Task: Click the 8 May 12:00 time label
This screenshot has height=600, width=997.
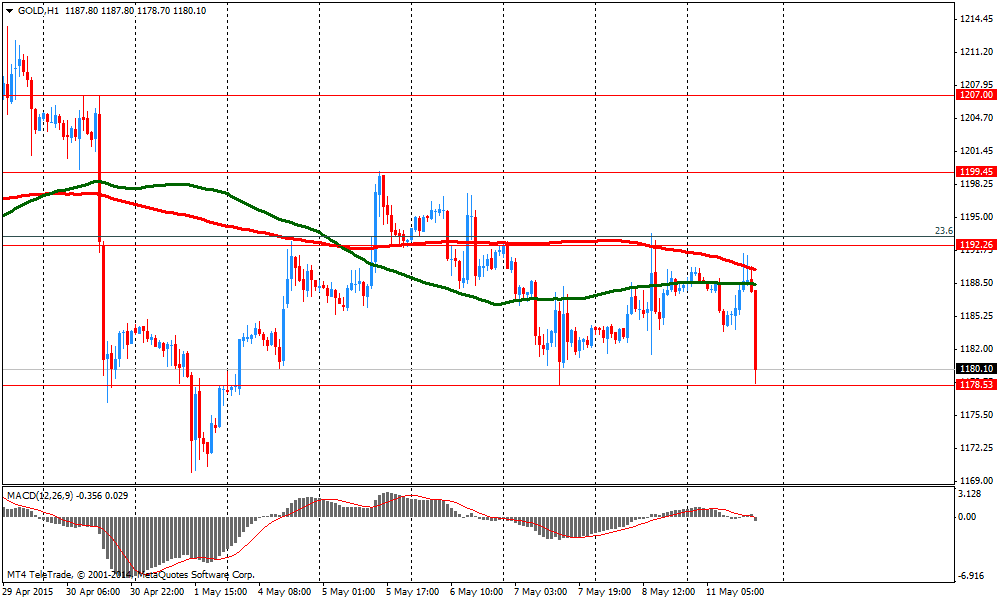Action: click(x=669, y=592)
